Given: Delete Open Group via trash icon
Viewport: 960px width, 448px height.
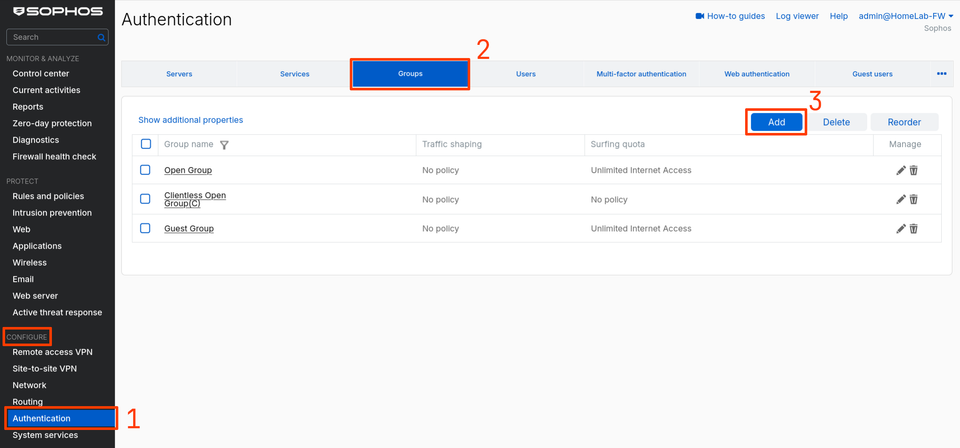Looking at the screenshot, I should (x=913, y=170).
